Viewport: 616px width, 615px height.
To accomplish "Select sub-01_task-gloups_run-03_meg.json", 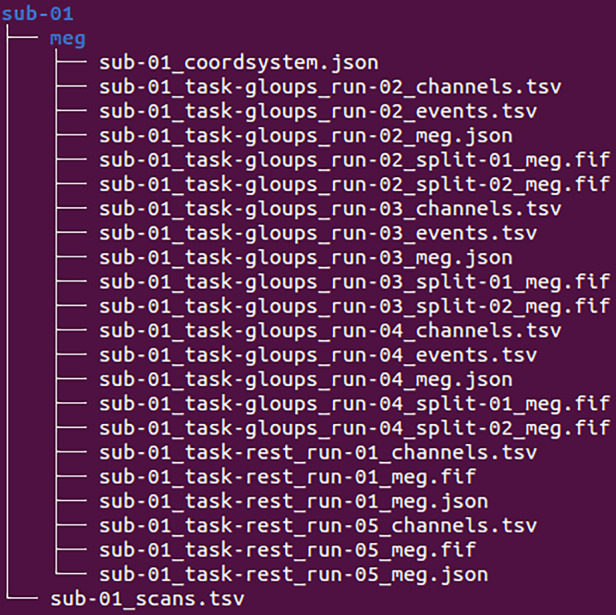I will (306, 258).
